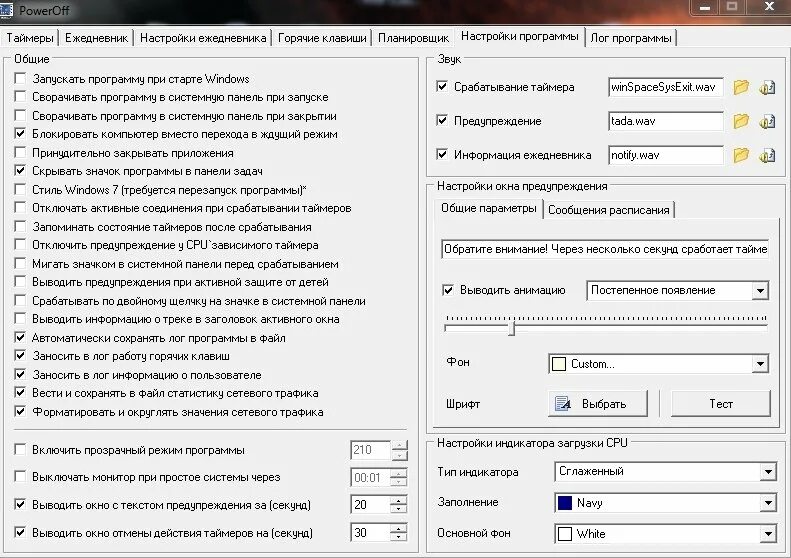Switch to Ежедневник tab
The width and height of the screenshot is (791, 558).
[96, 38]
